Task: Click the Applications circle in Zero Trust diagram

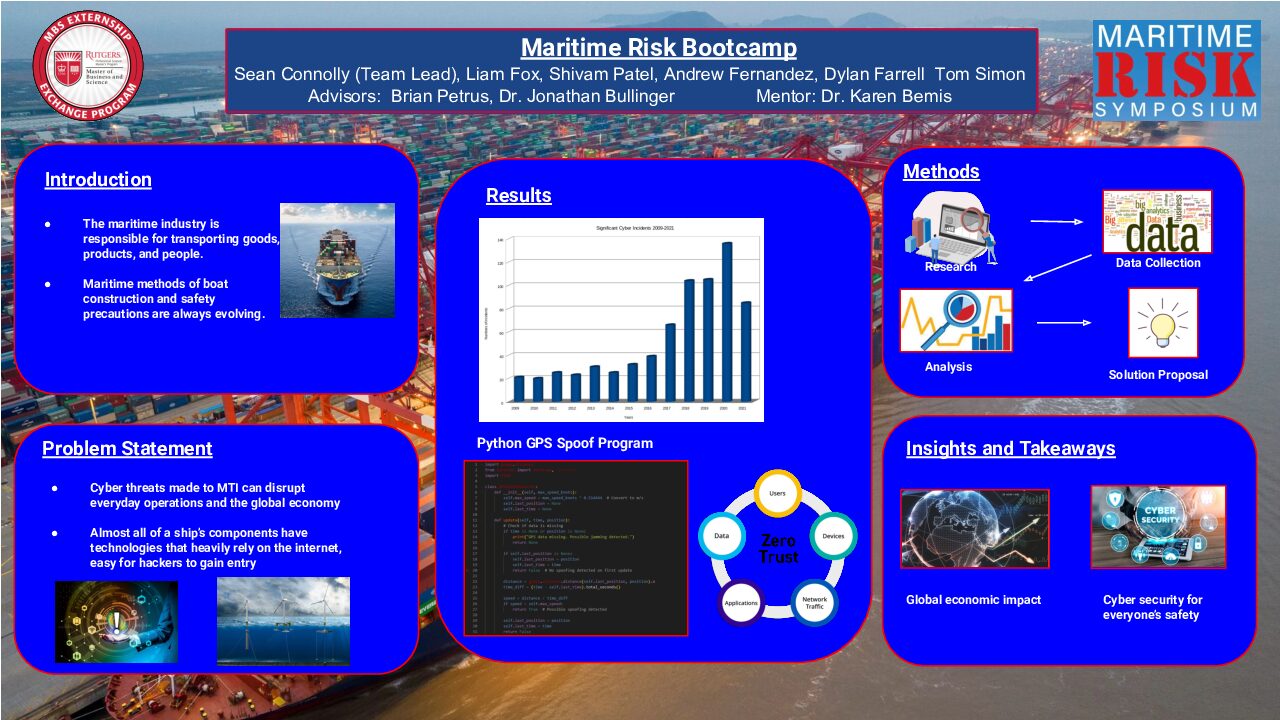Action: pyautogui.click(x=741, y=602)
